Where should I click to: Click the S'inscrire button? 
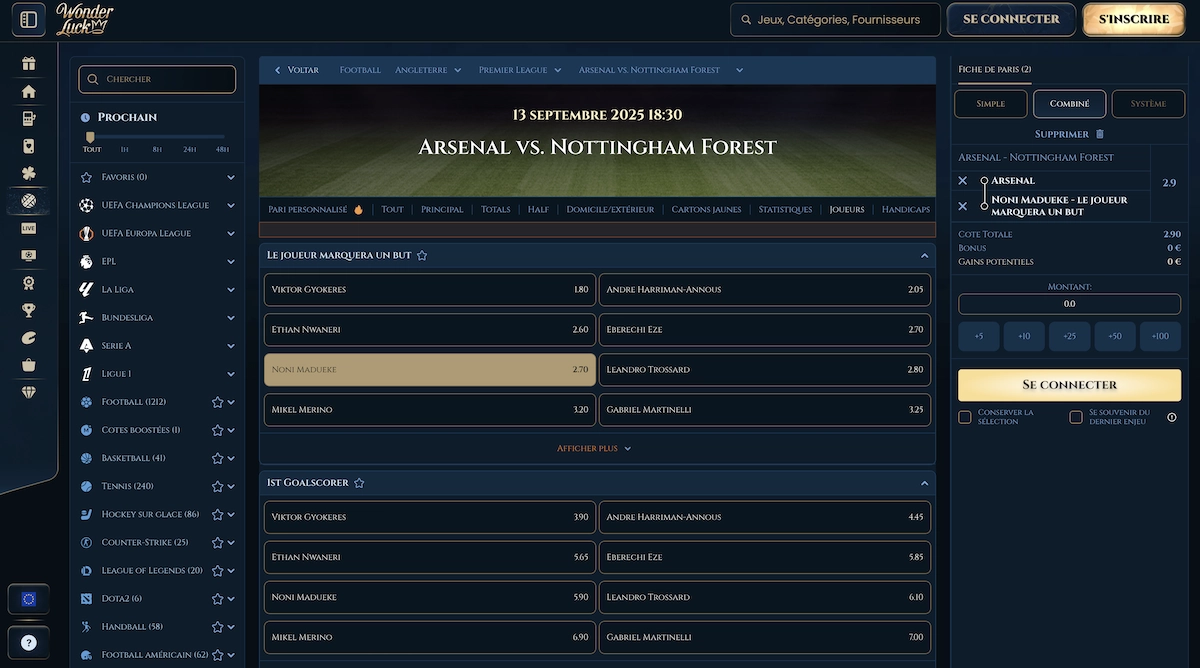pyautogui.click(x=1133, y=19)
